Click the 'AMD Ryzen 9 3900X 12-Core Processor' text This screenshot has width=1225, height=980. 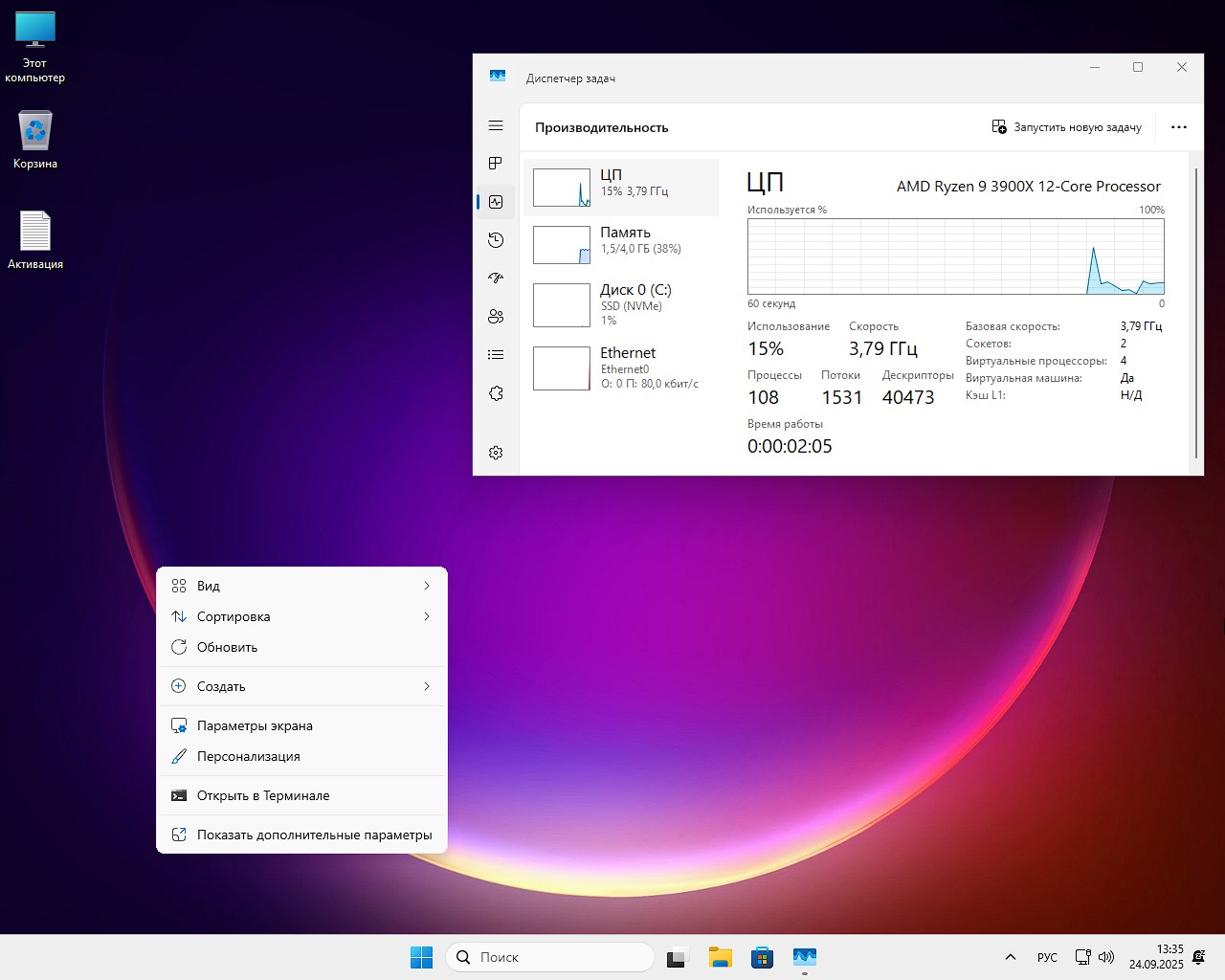click(1029, 187)
